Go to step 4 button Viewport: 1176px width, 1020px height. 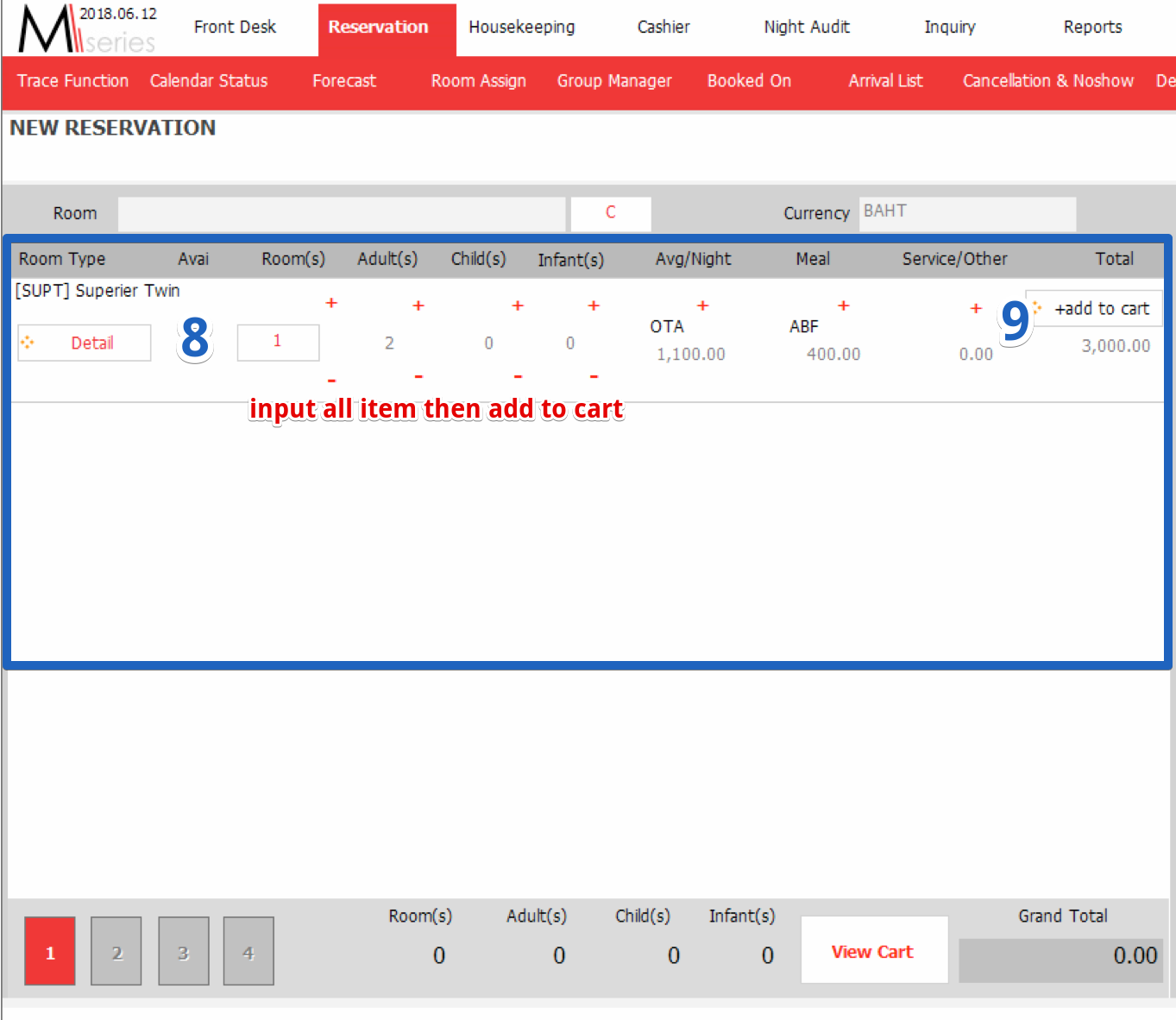(x=248, y=951)
